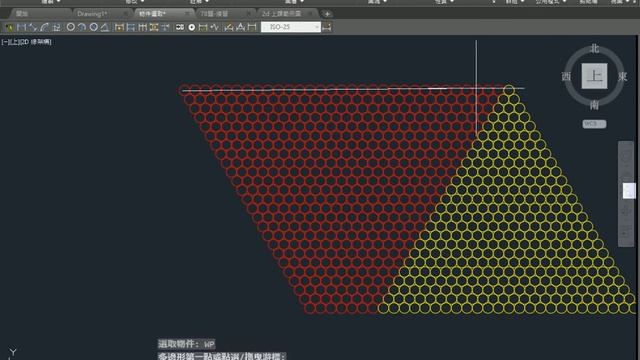This screenshot has width=640, height=360.
Task: Open Dimension Style manager icon after ISO-25
Action: [x=327, y=27]
